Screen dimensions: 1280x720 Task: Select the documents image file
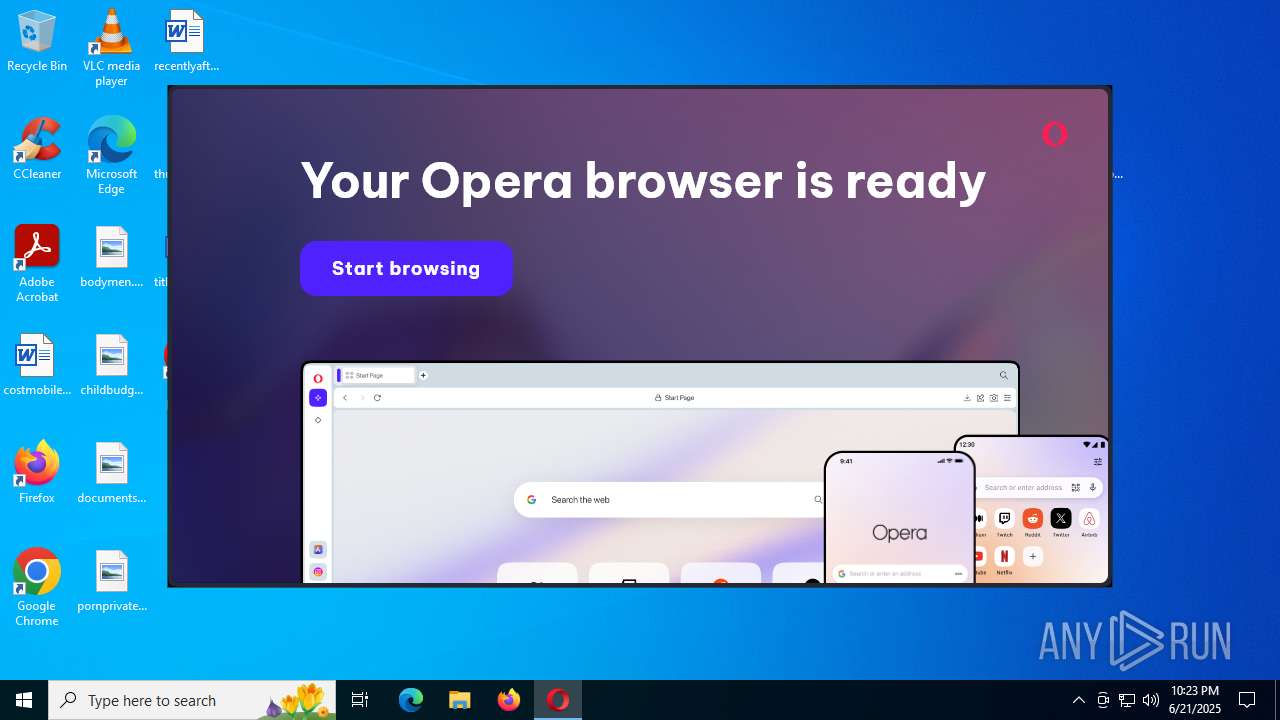(x=111, y=474)
